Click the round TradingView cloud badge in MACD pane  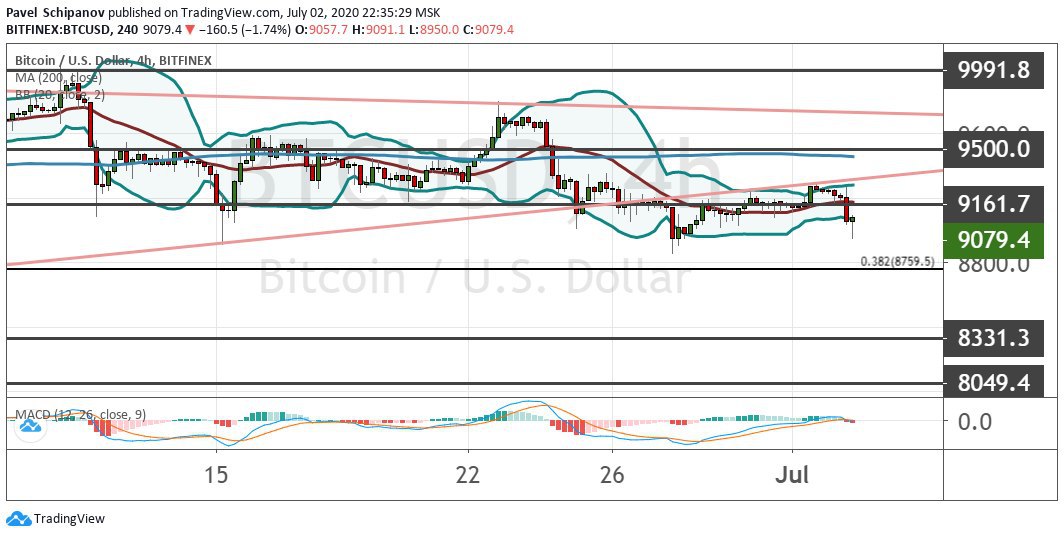[29, 428]
